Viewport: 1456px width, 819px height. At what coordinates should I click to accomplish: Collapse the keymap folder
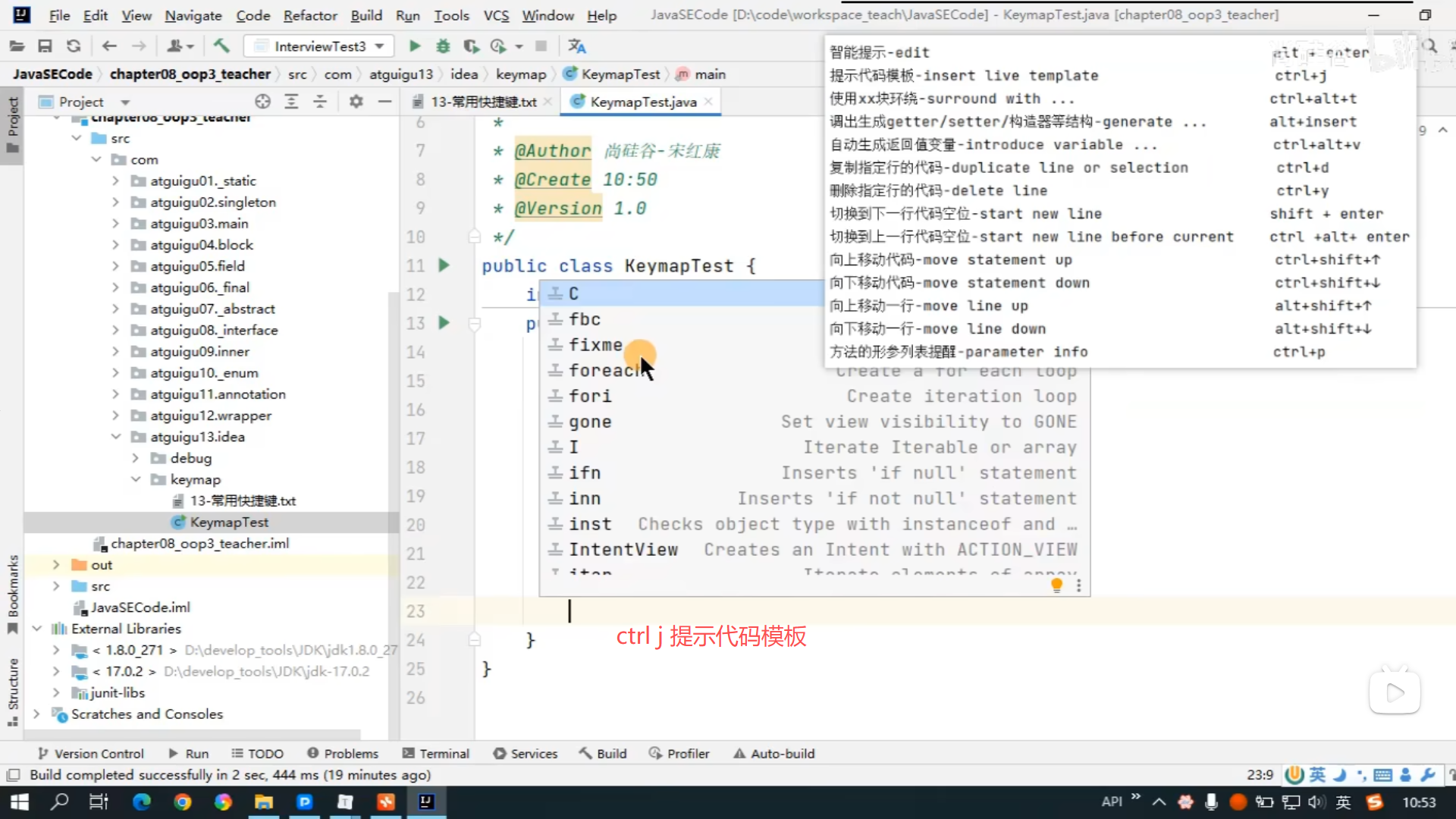pyautogui.click(x=136, y=479)
